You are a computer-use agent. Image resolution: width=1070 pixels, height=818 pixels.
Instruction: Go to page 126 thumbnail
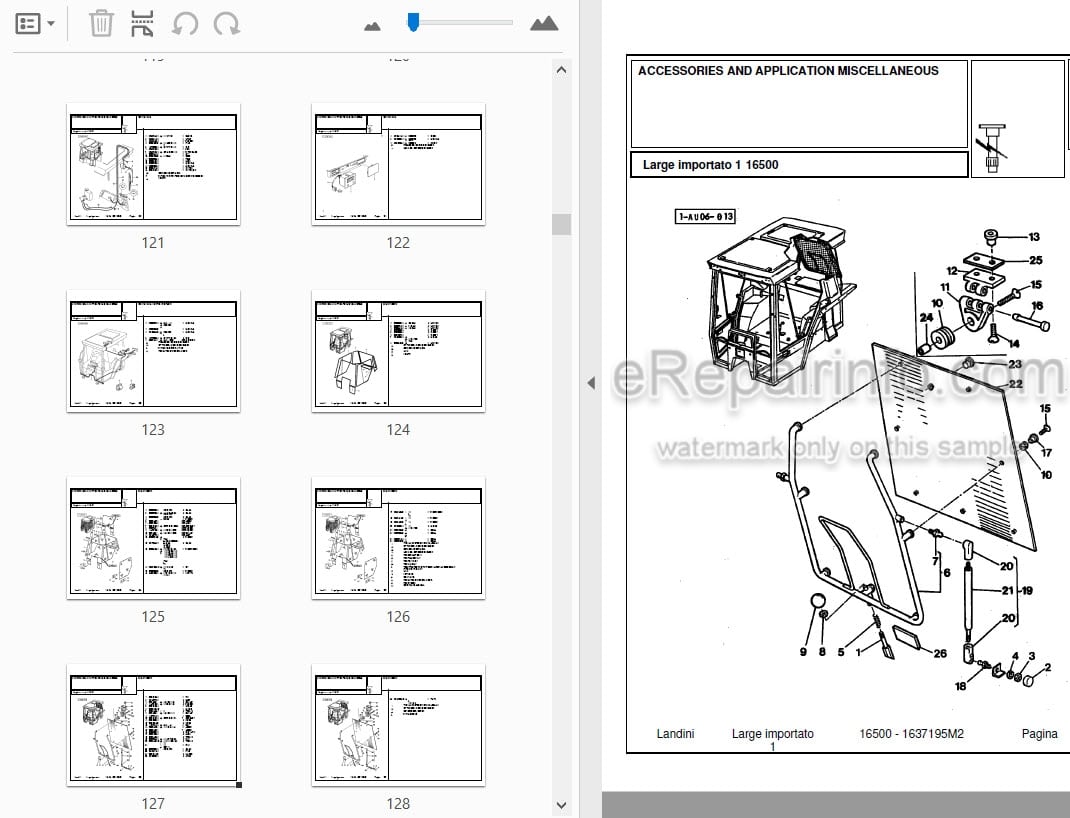(x=399, y=538)
